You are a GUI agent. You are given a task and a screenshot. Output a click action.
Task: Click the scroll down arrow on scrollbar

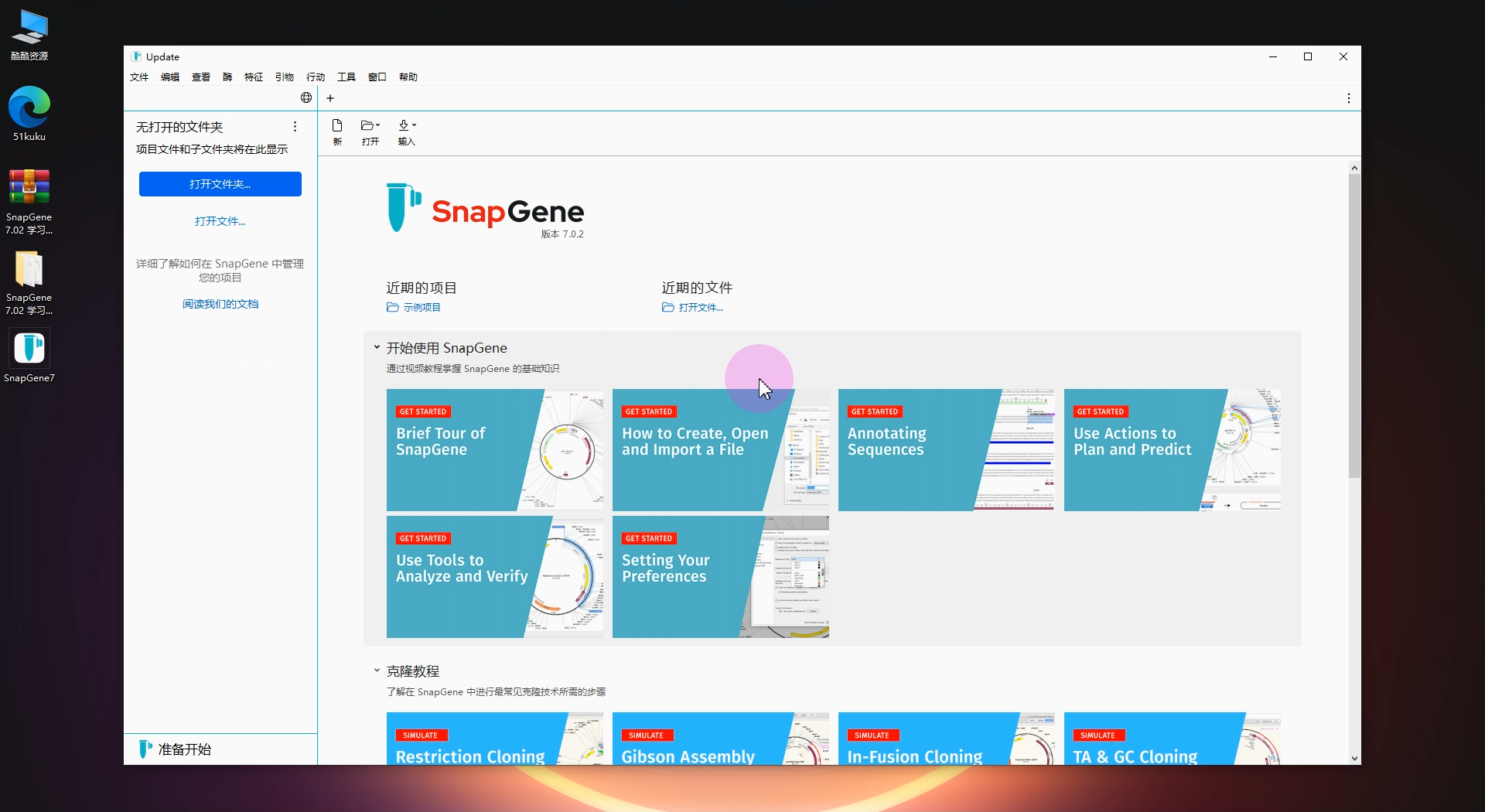click(1354, 759)
